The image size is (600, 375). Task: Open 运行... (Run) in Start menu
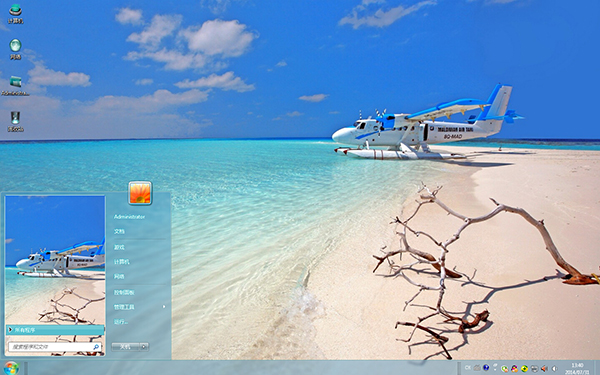click(121, 321)
